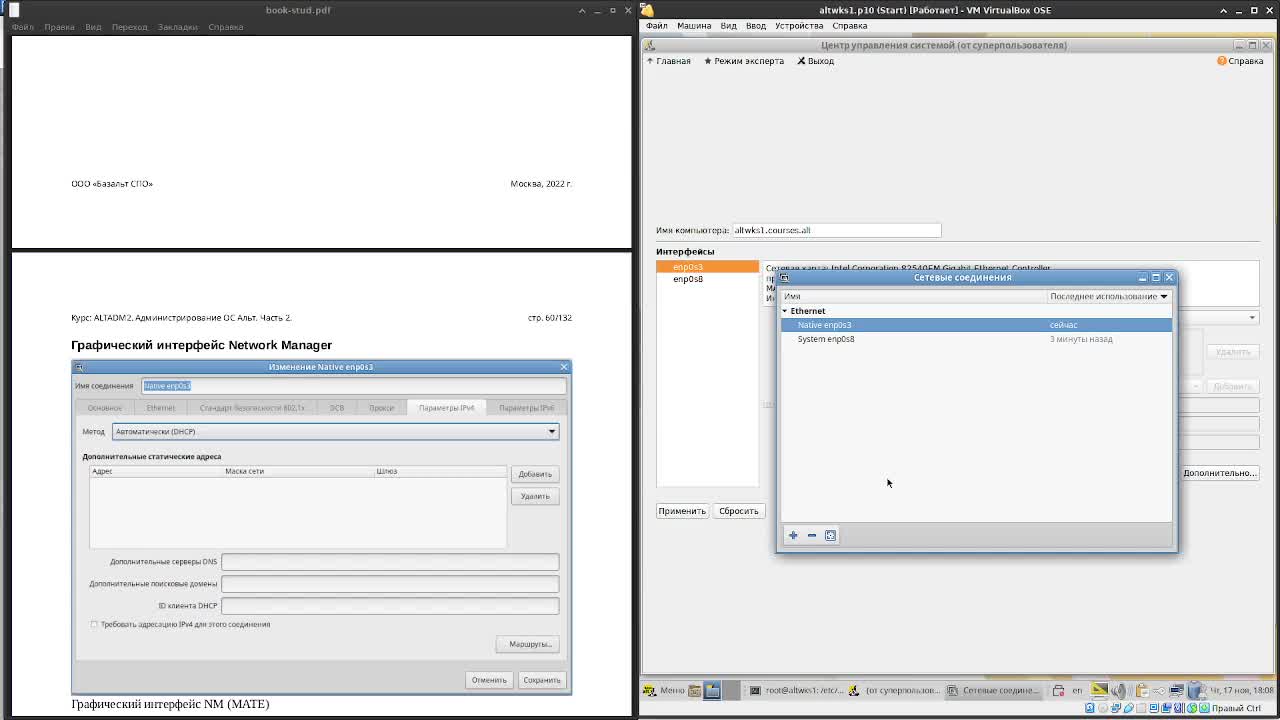Select the Native enp0s3 connection row
The image size is (1280, 720).
tap(976, 325)
